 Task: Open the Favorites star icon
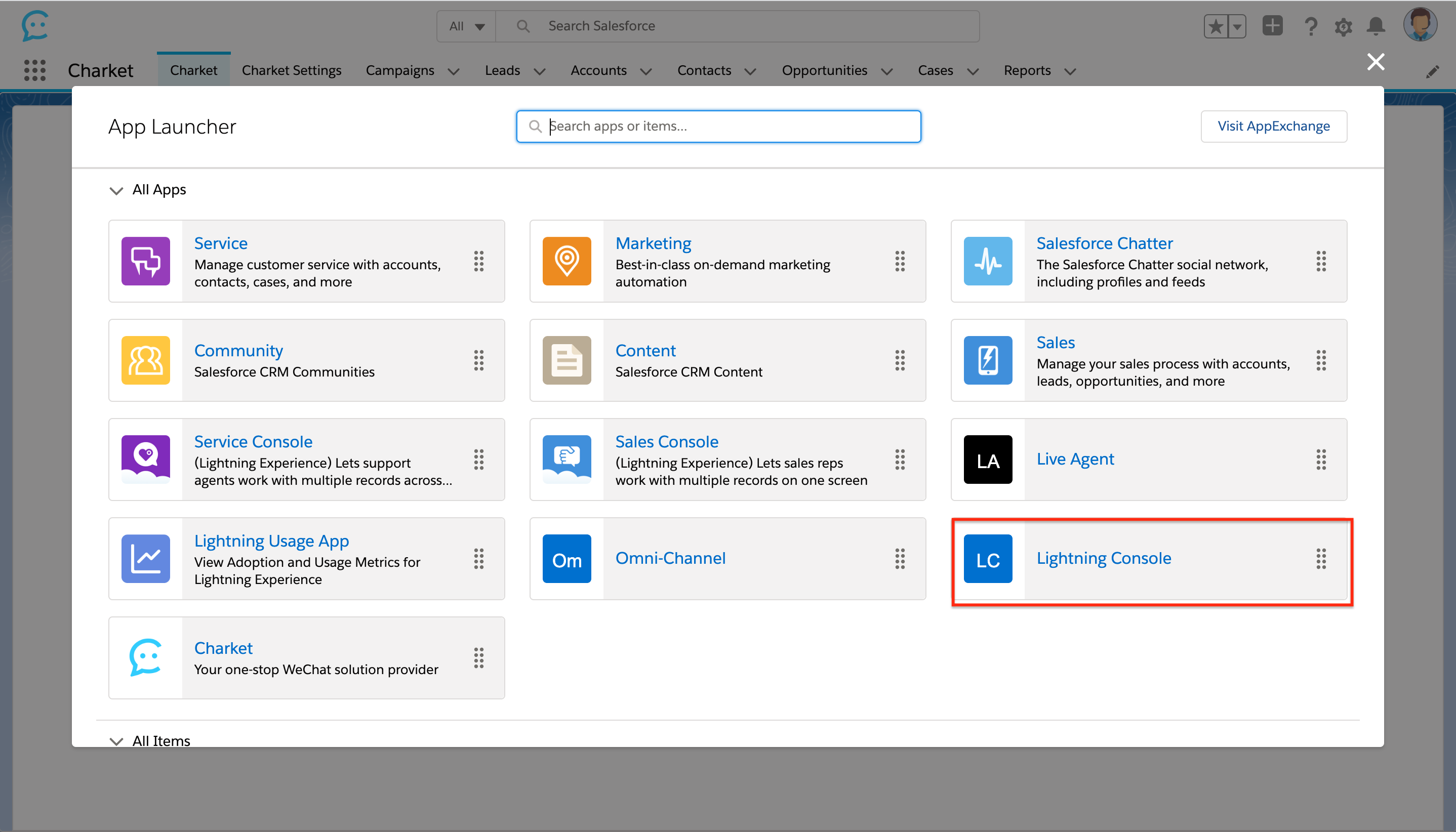pos(1216,26)
